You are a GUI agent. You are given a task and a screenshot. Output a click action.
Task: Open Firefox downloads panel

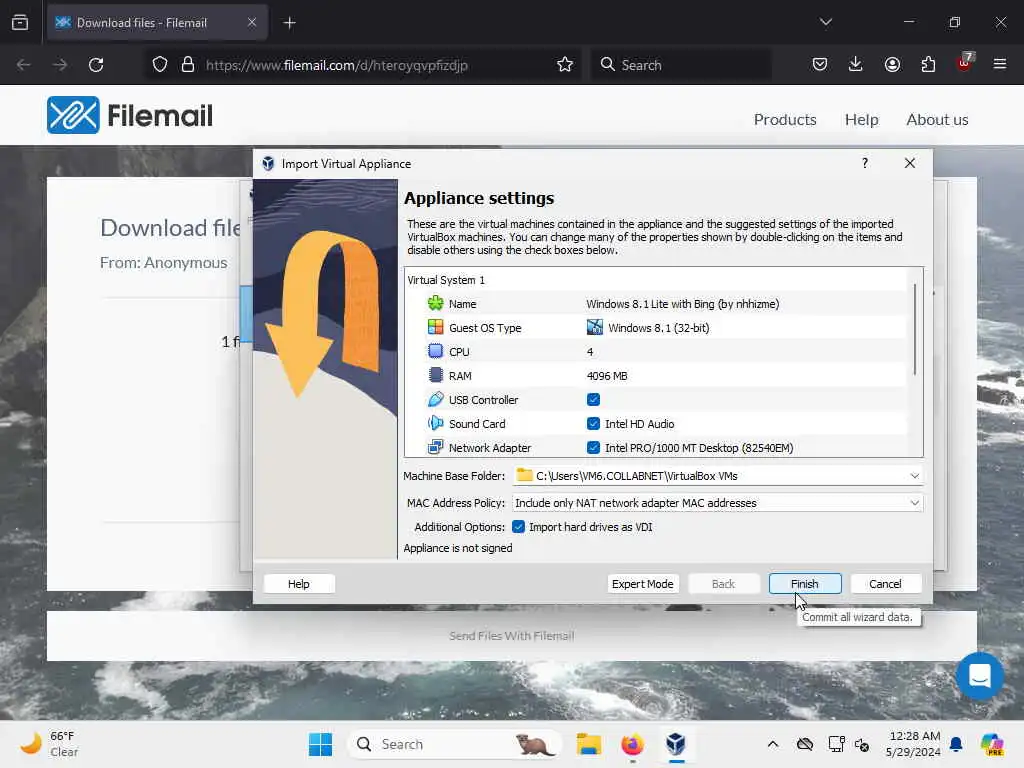pos(856,64)
